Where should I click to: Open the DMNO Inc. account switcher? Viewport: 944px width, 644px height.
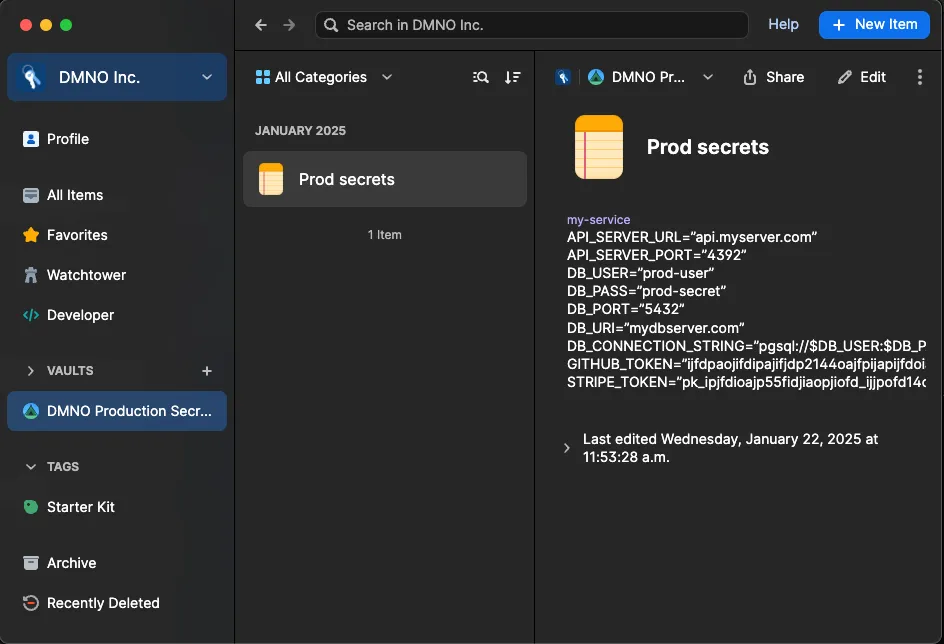[117, 76]
